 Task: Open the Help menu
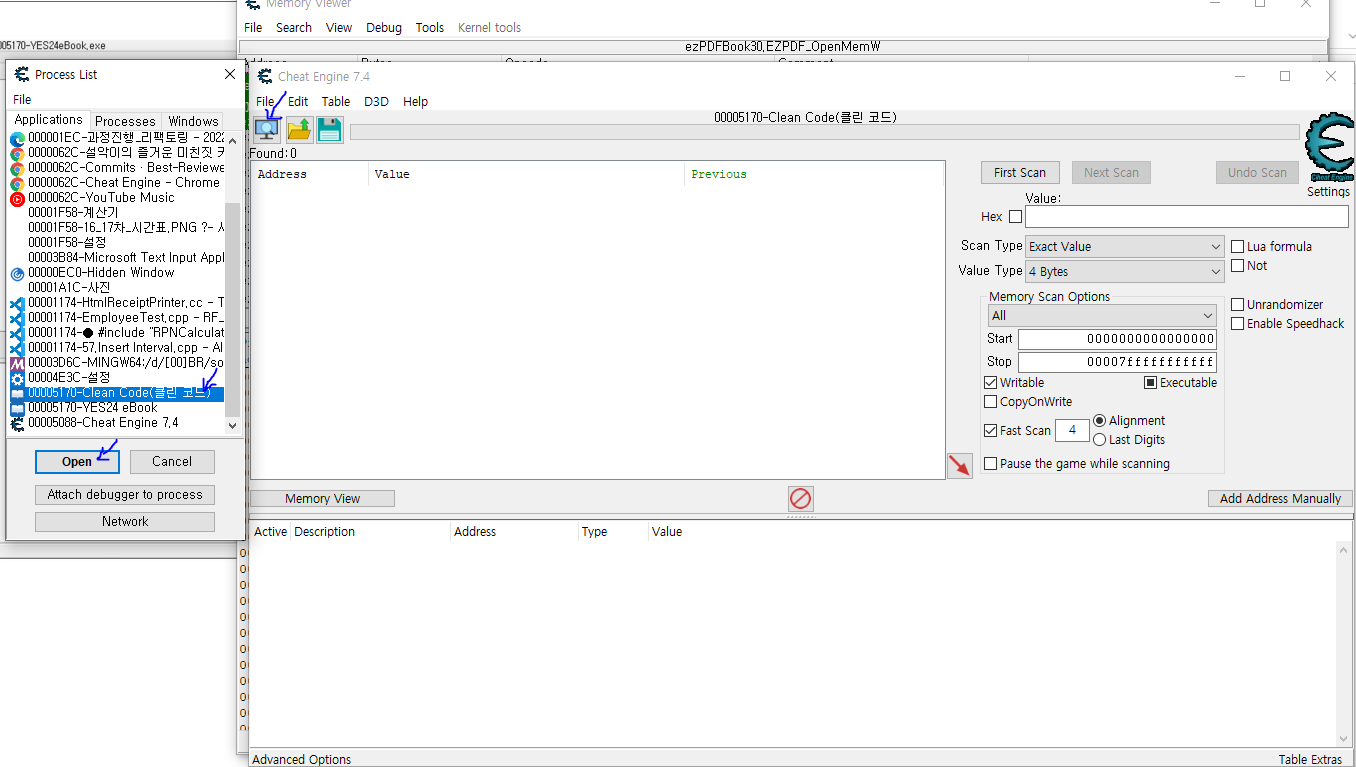(416, 102)
